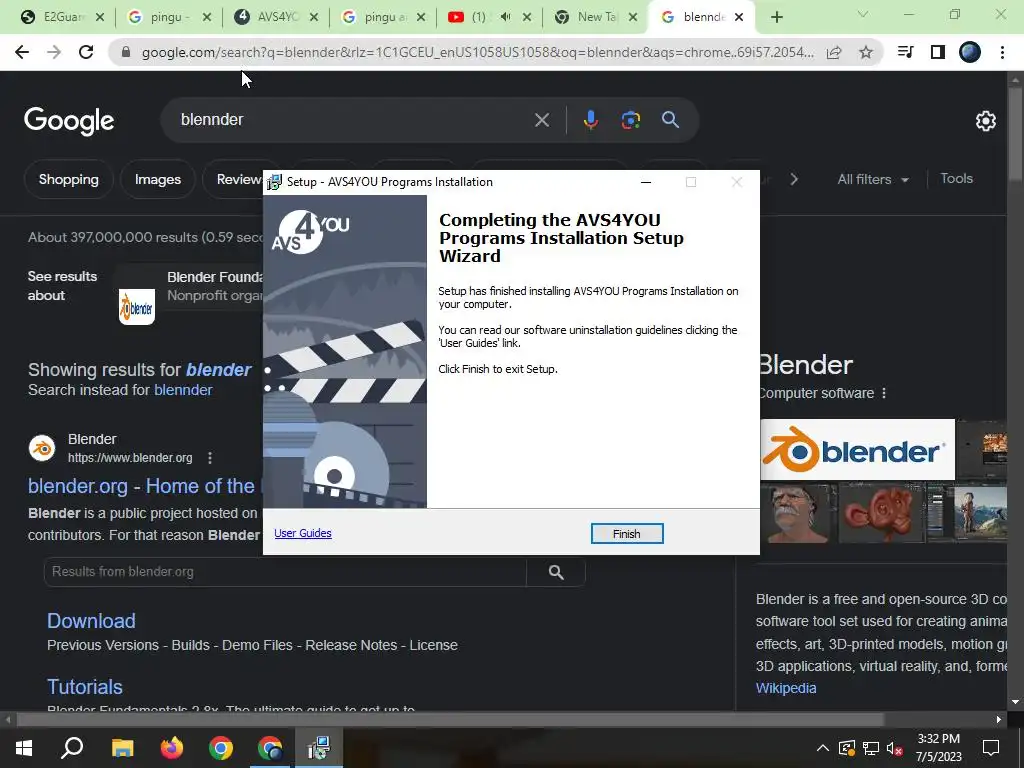
Task: Select the AVS4YOU setup taskbar icon
Action: point(319,748)
